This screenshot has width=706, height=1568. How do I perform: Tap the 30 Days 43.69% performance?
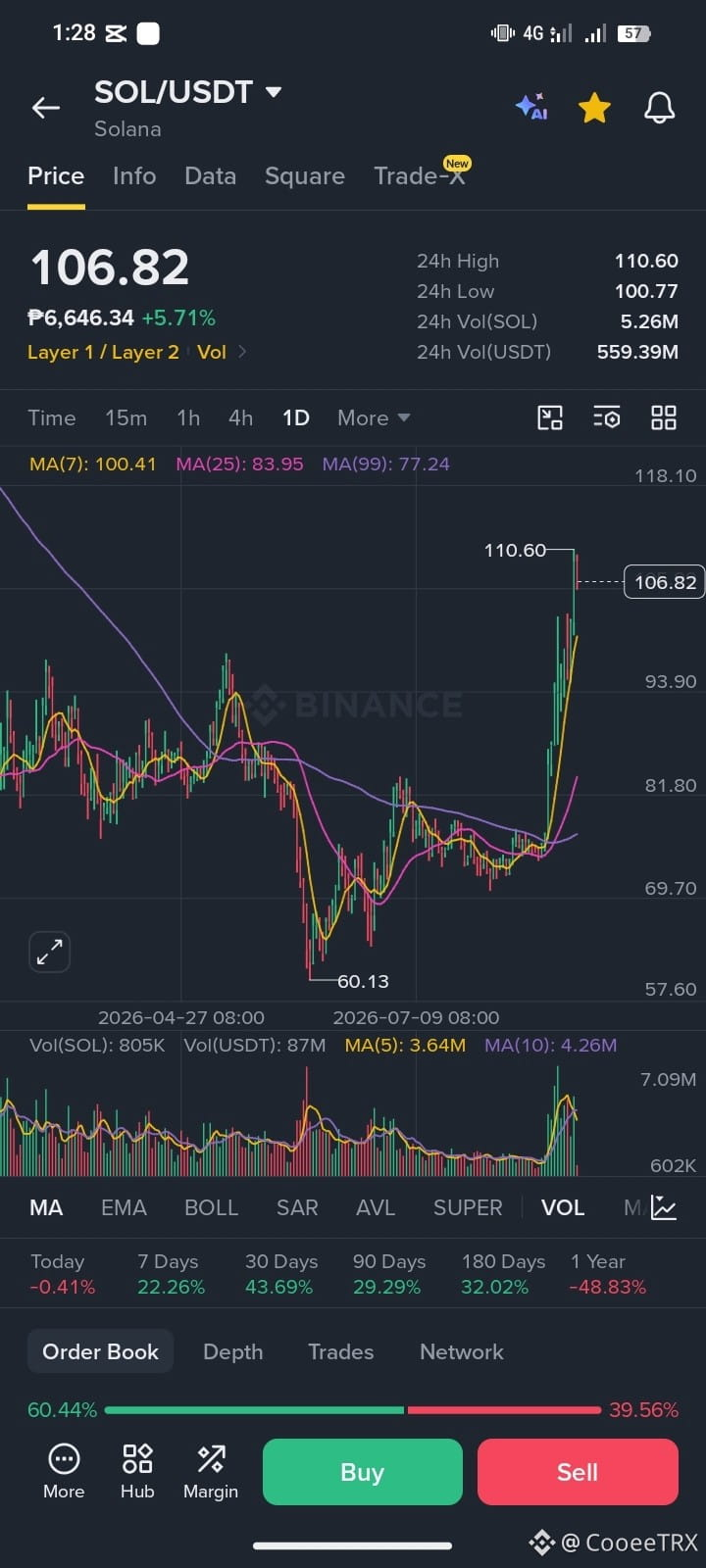click(x=279, y=1274)
